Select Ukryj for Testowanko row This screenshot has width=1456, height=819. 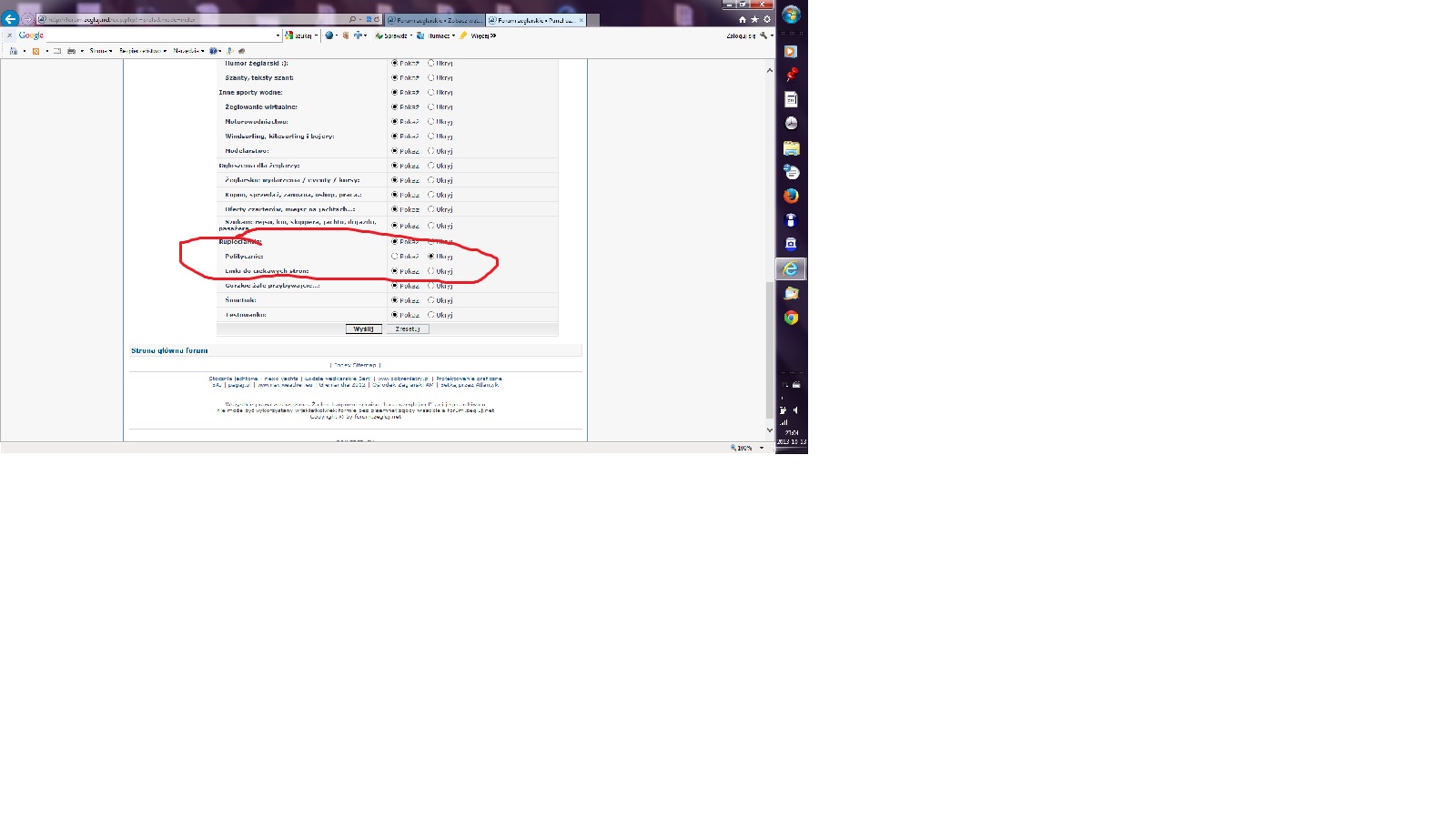pos(431,315)
